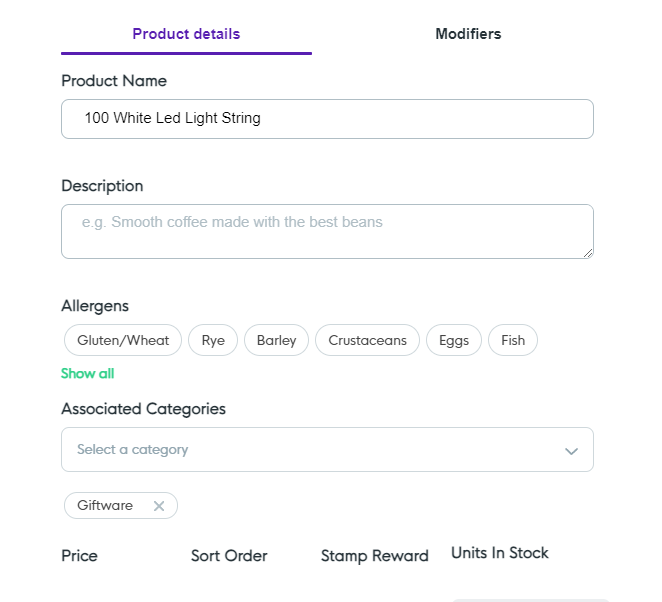Click the Giftware category chip
The image size is (662, 602).
point(105,506)
